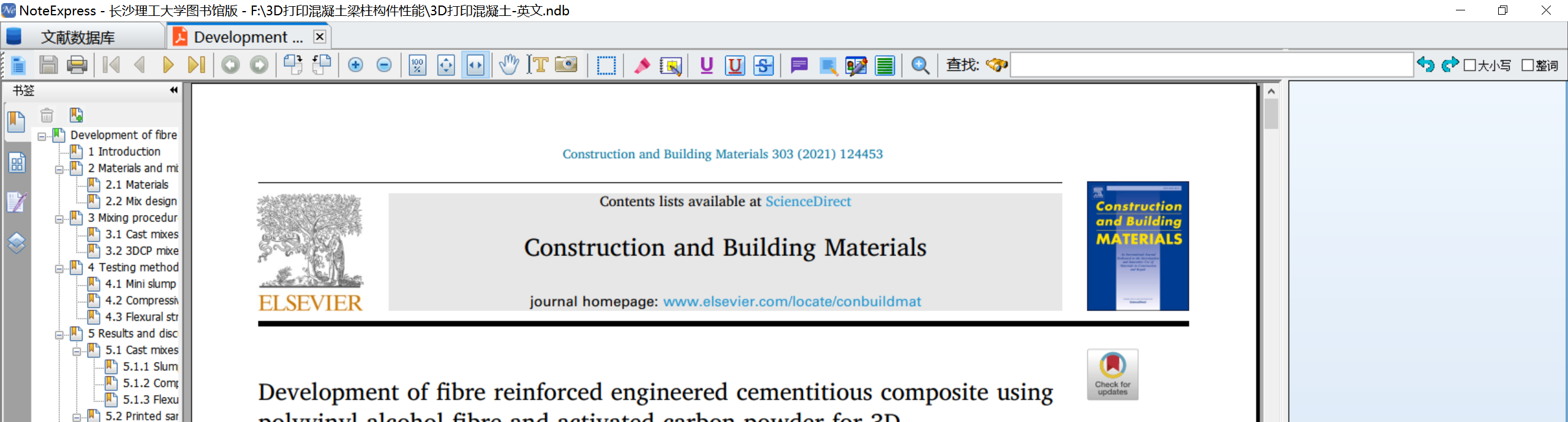Click the journal cover thumbnail image
The image size is (1568, 422).
1137,246
